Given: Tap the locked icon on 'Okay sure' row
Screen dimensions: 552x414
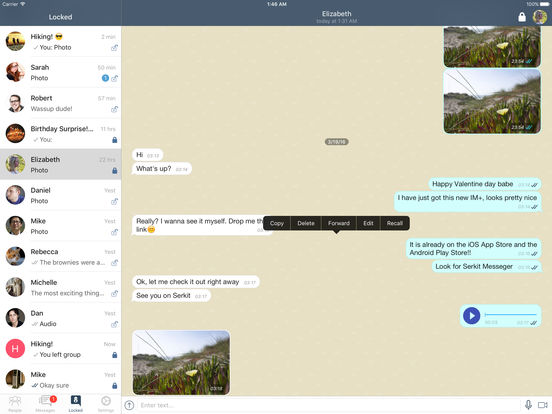Looking at the screenshot, I should pos(114,386).
